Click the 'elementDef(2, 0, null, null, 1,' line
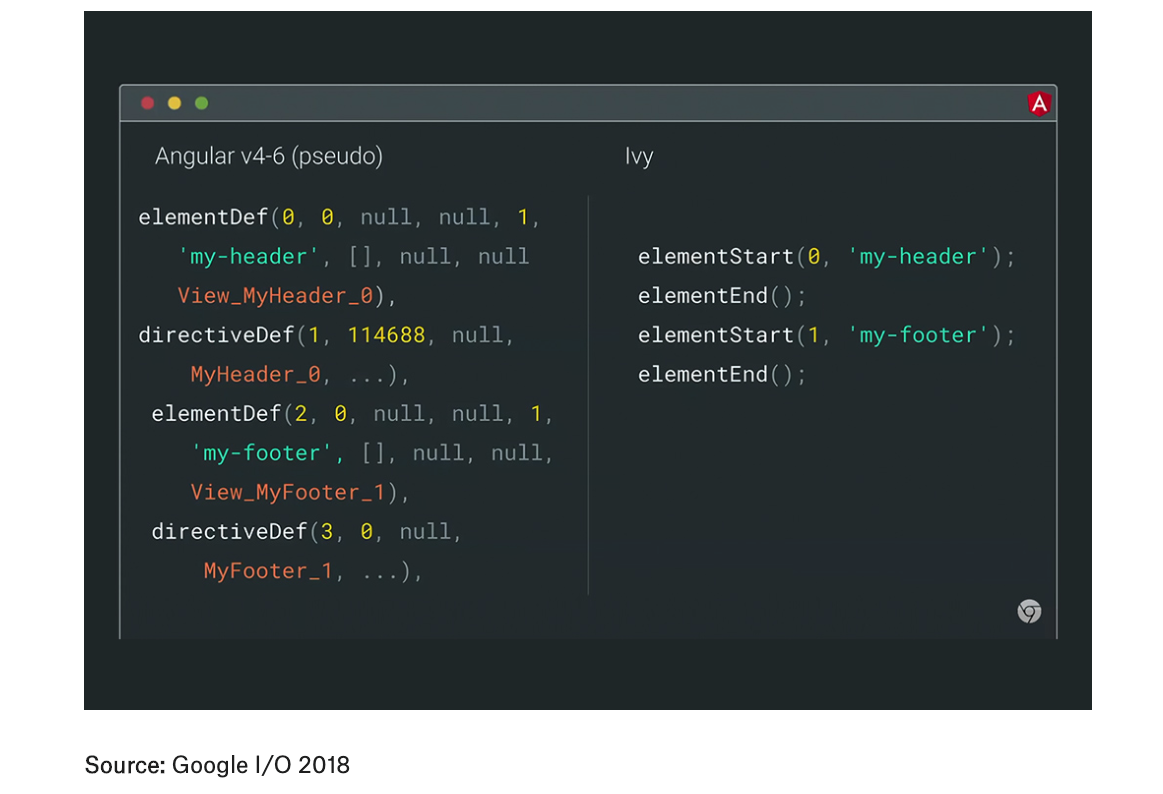Screen dimensions: 1163x794 352,414
